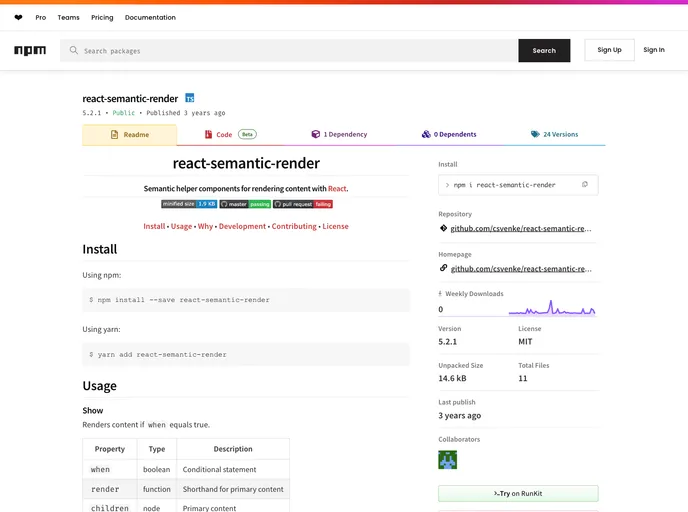Click the heart icon in top navigation
This screenshot has height=512, width=688.
(x=18, y=18)
